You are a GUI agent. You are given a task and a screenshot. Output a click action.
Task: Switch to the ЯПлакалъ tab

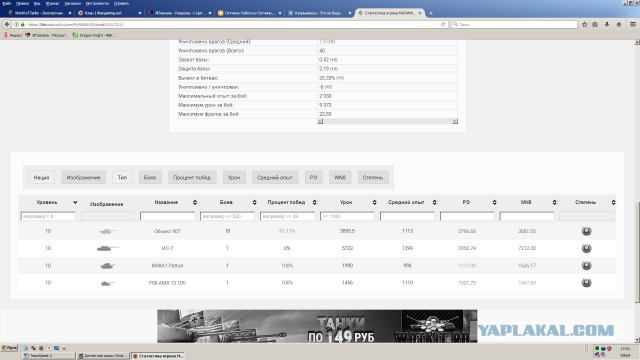pos(179,13)
